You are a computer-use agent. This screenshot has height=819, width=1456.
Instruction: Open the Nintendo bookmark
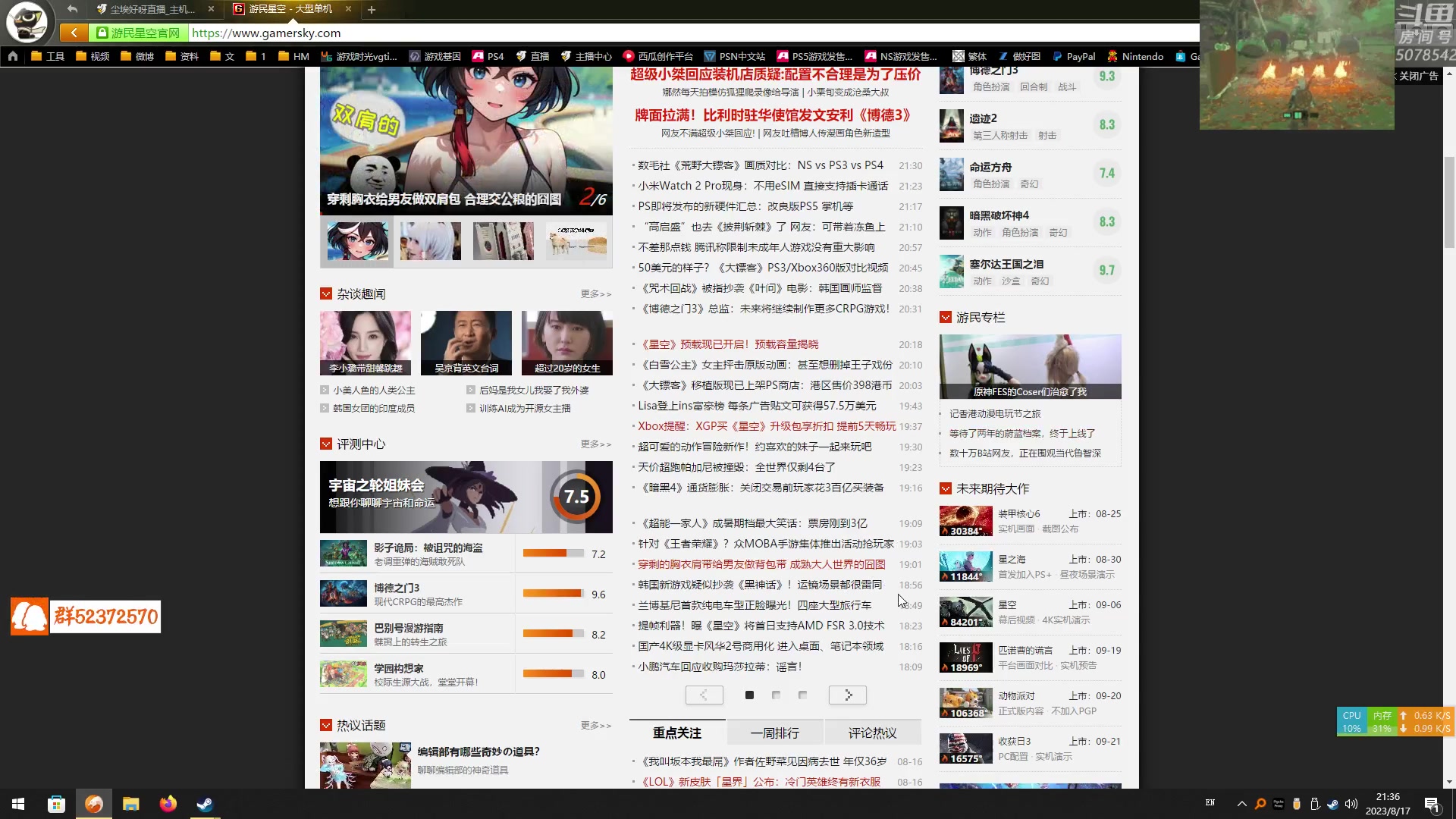click(1135, 56)
